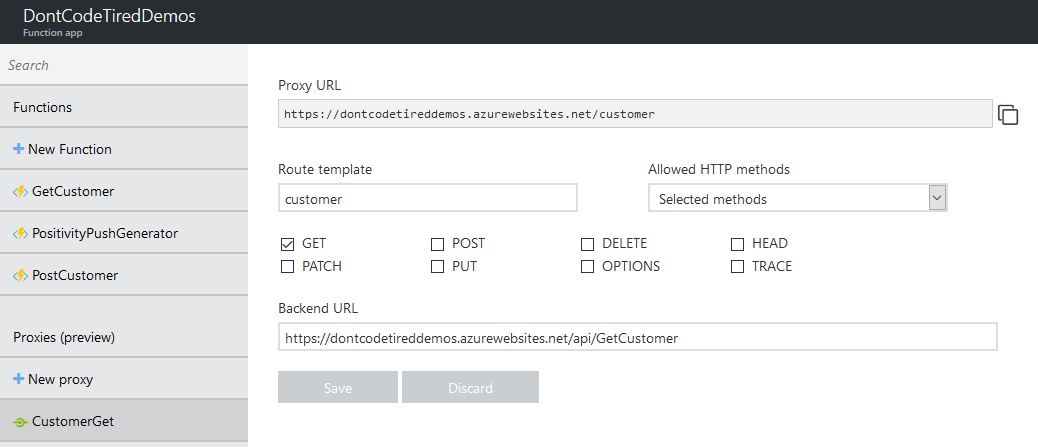Click the 'Proxy URL' label

click(310, 85)
